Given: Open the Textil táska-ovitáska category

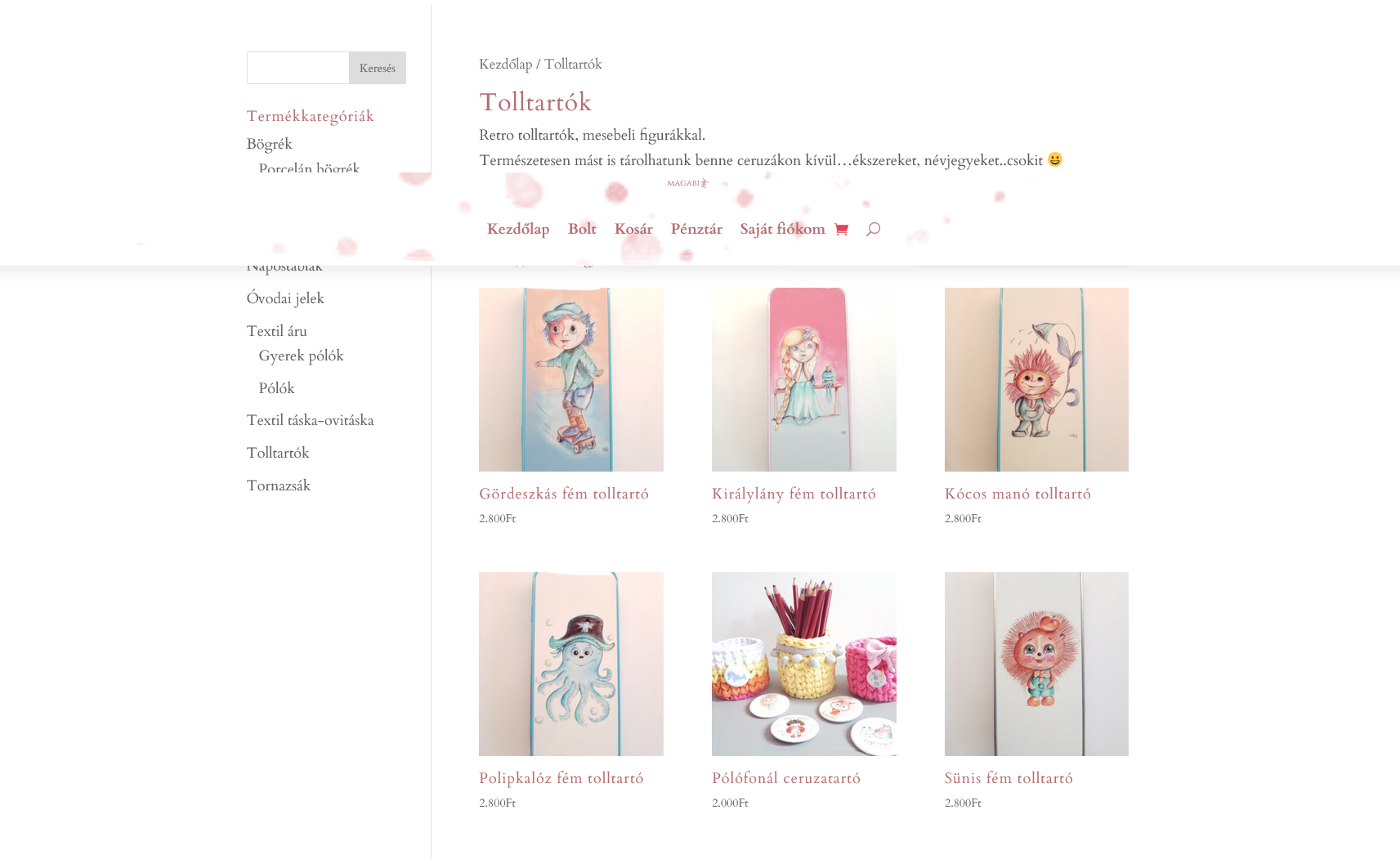Looking at the screenshot, I should [311, 420].
